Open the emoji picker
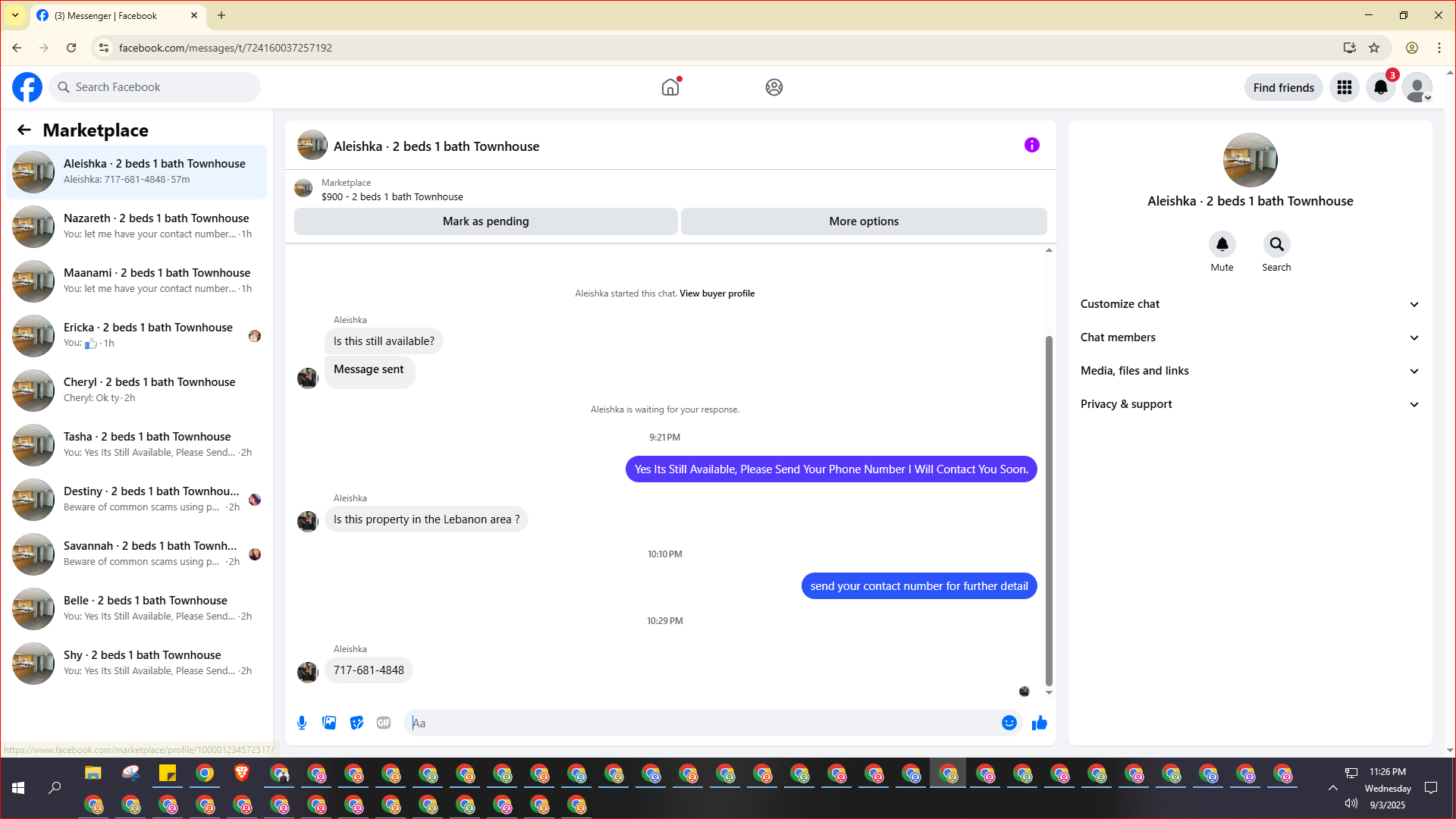This screenshot has width=1456, height=819. pyautogui.click(x=1009, y=723)
